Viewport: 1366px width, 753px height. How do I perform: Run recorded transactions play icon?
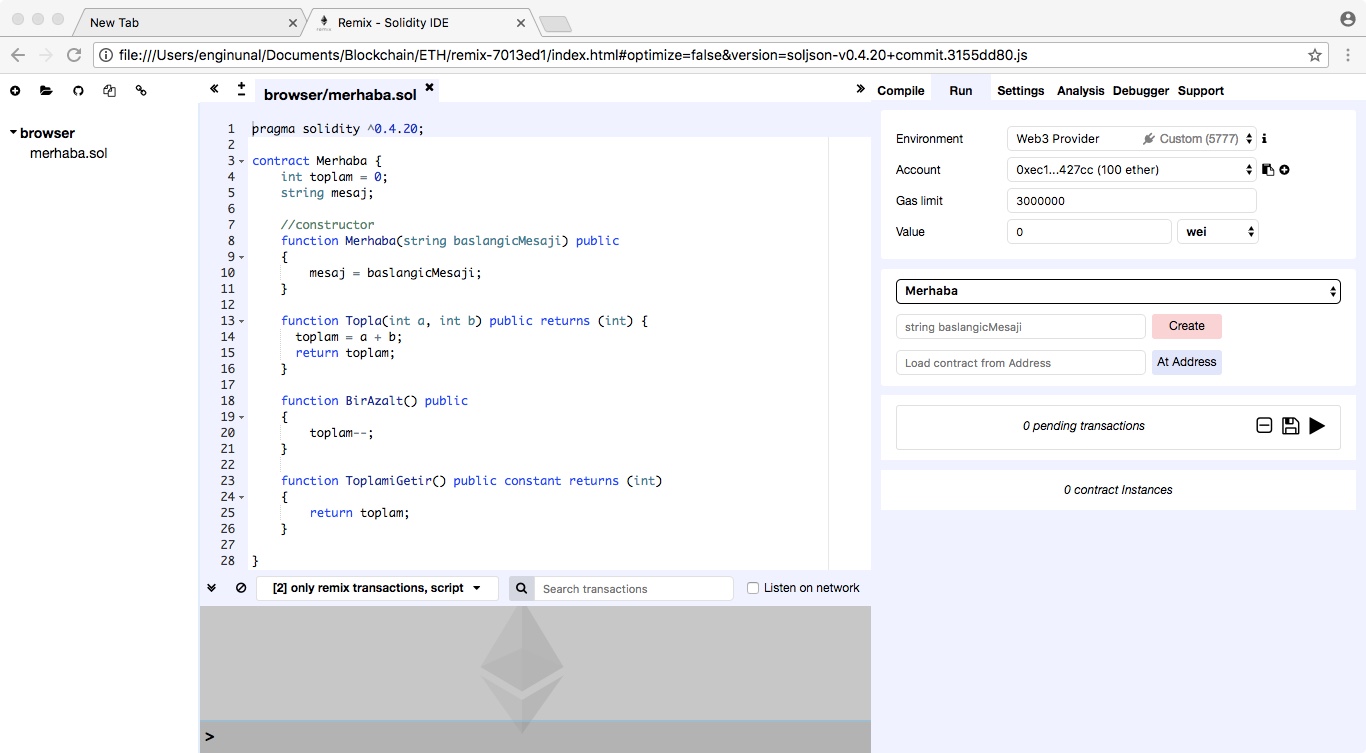[x=1317, y=426]
